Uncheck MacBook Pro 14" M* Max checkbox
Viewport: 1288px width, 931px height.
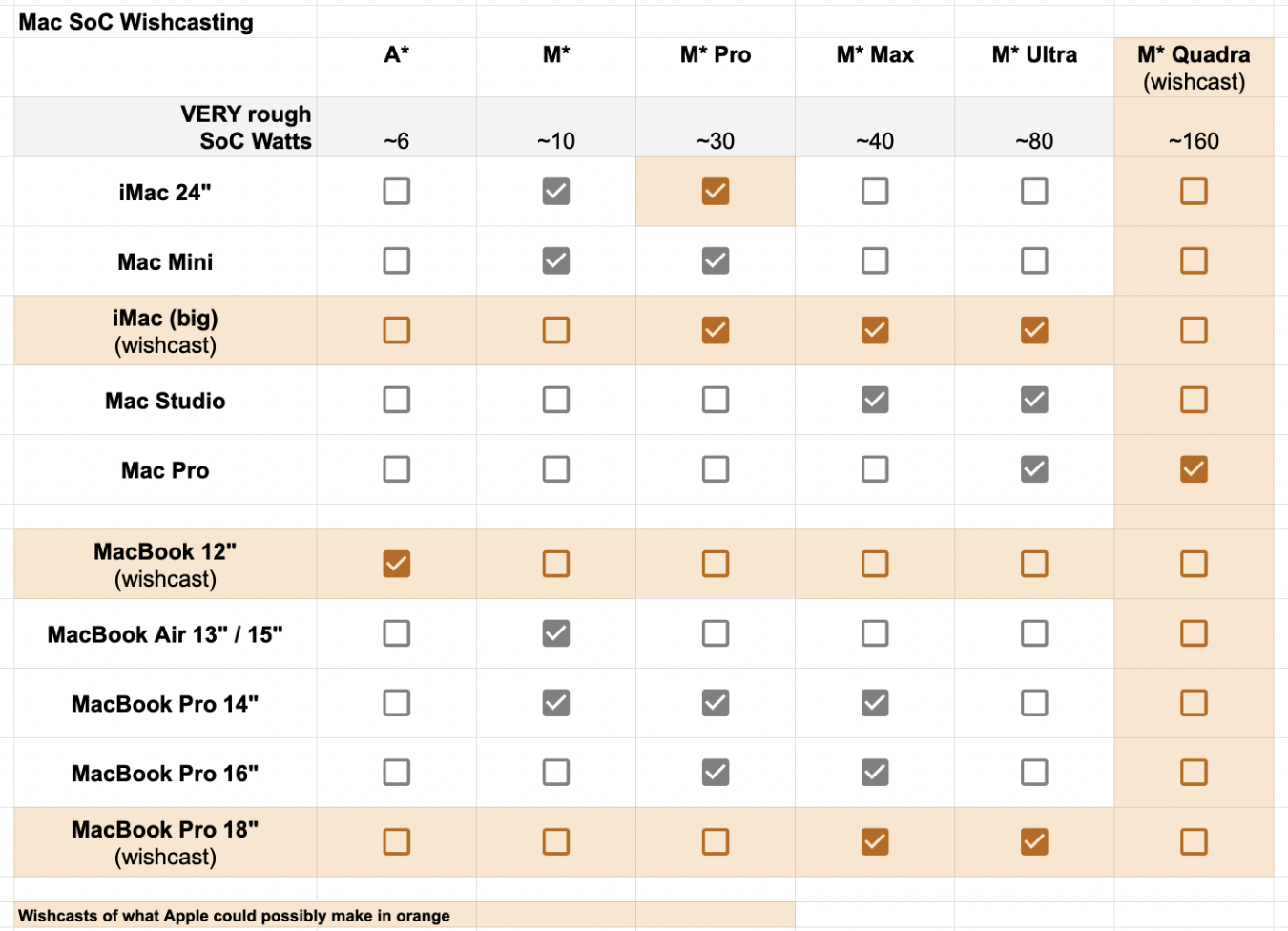[x=875, y=703]
